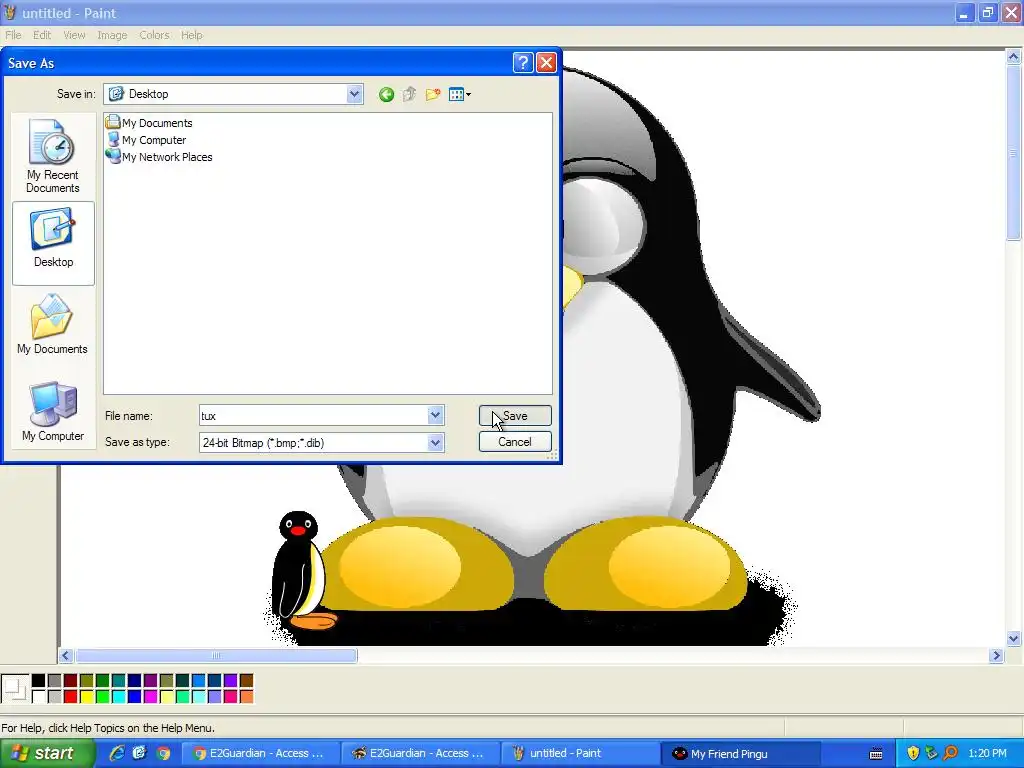Click the vertical scrollbar thumb in Paint
Image resolution: width=1024 pixels, height=768 pixels.
tap(1014, 153)
